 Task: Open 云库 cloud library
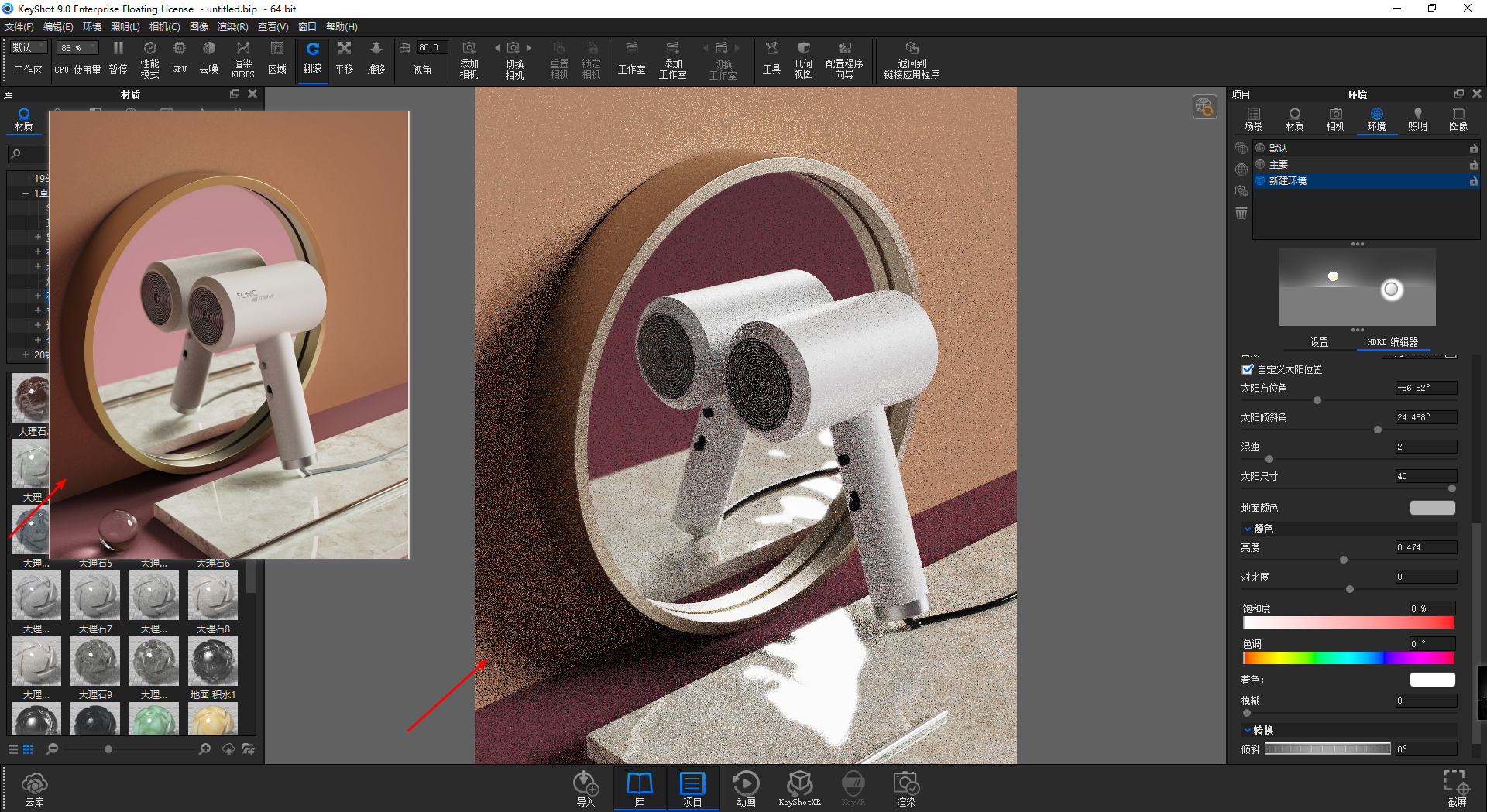click(35, 789)
